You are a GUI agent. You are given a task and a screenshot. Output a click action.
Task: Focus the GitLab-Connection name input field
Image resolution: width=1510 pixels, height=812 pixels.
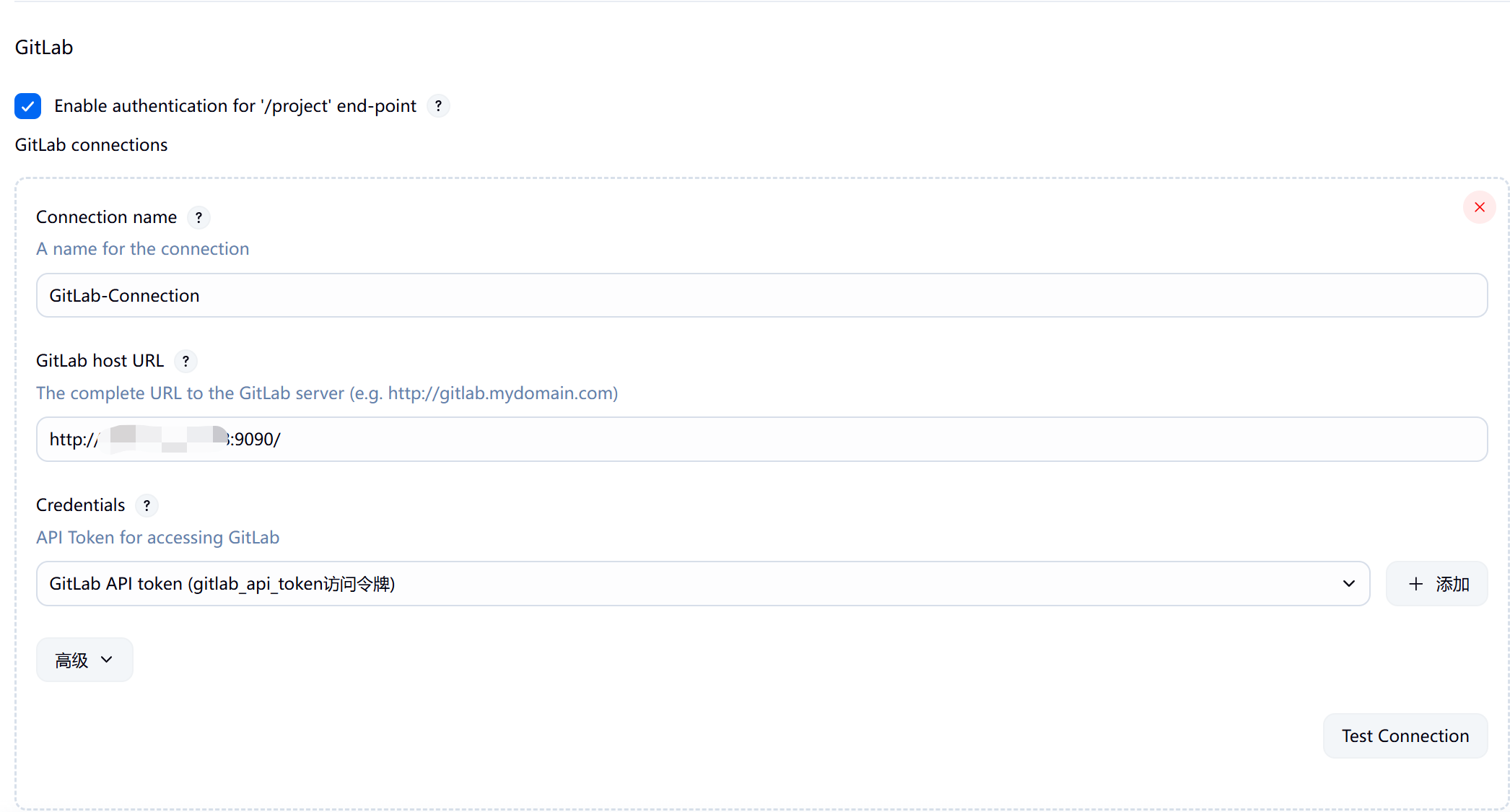[x=761, y=295]
